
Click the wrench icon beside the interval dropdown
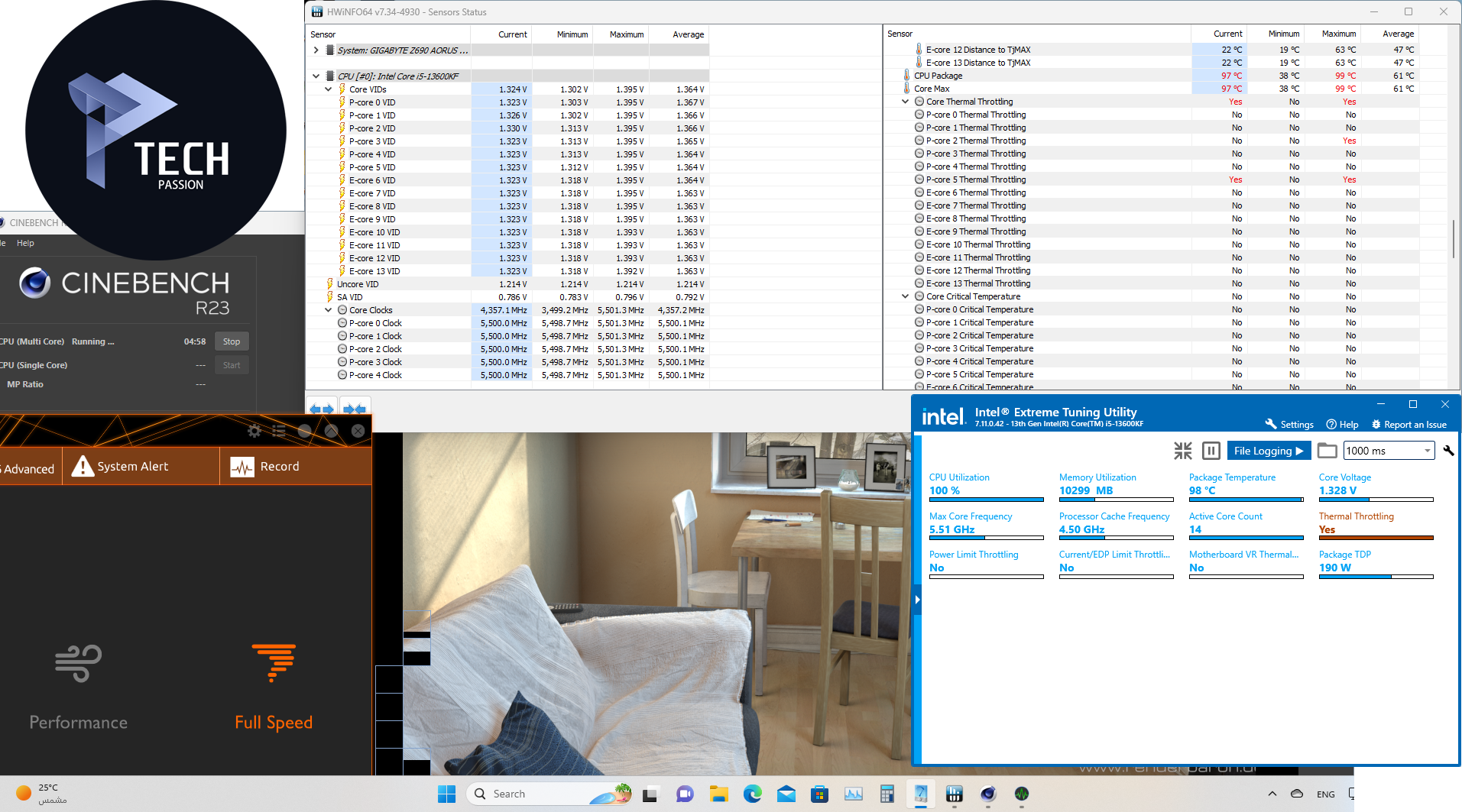point(1448,451)
